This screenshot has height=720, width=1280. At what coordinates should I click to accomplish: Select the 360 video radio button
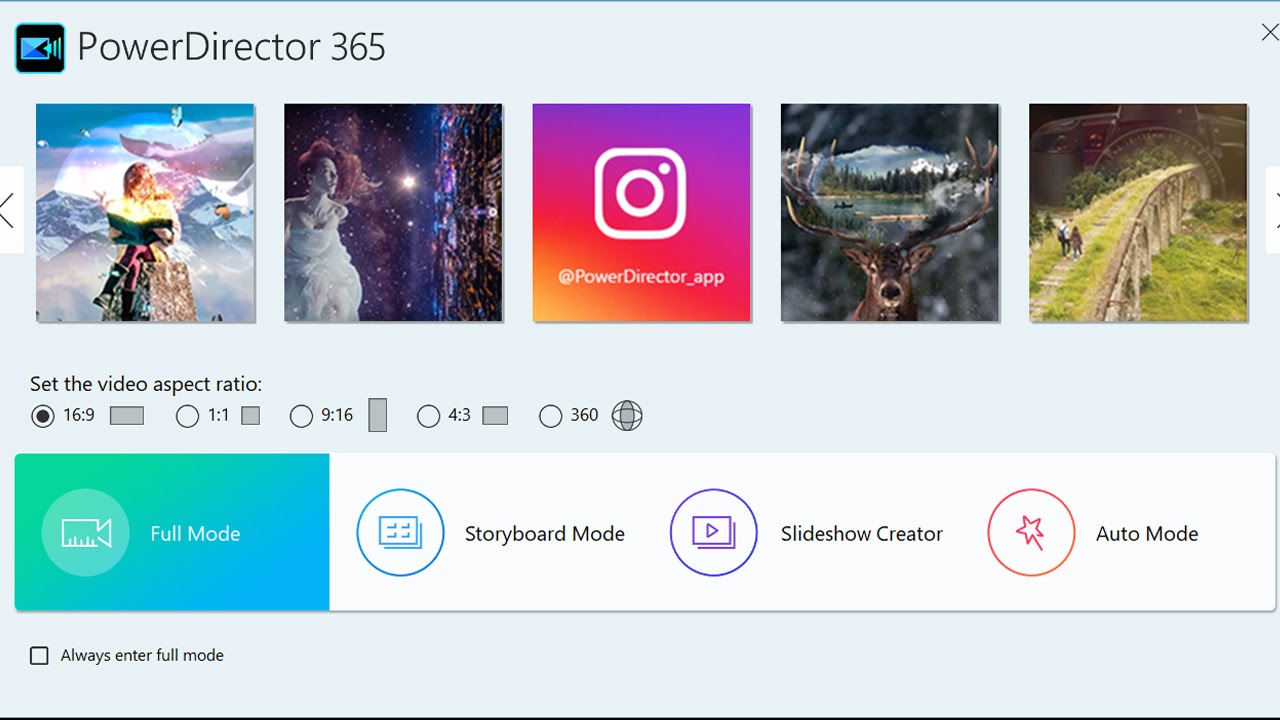coord(550,416)
